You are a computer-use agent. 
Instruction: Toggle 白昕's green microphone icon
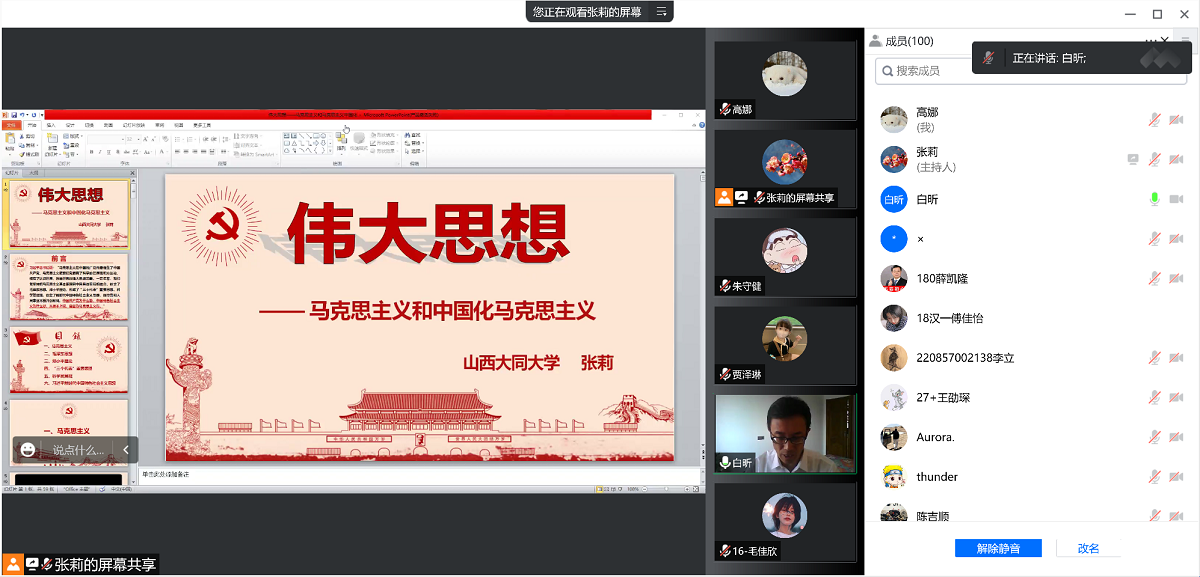coord(1154,199)
